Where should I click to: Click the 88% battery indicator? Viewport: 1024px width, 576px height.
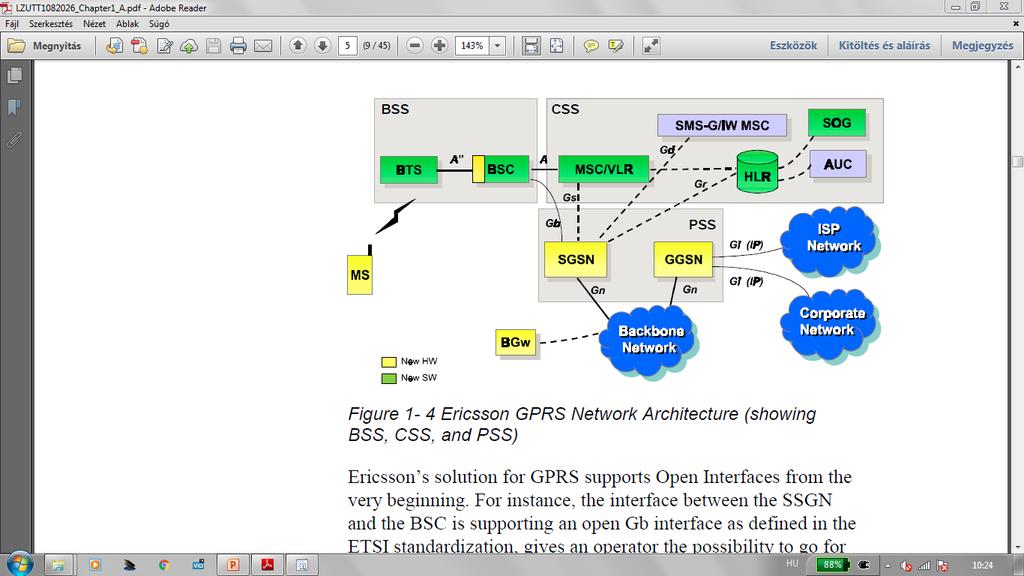831,565
